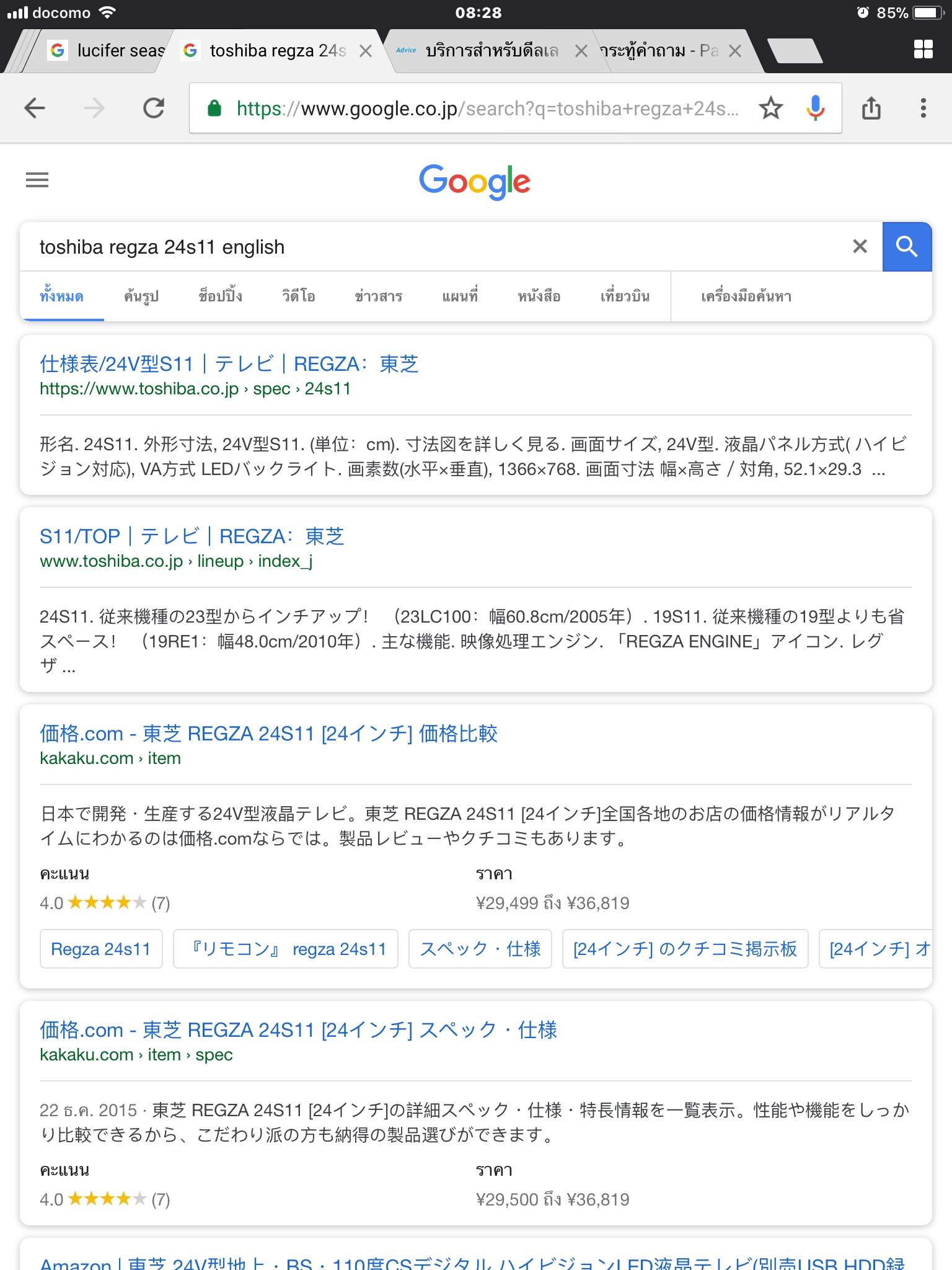Viewport: 952px width, 1270px height.
Task: Clear the search query text
Action: 860,247
